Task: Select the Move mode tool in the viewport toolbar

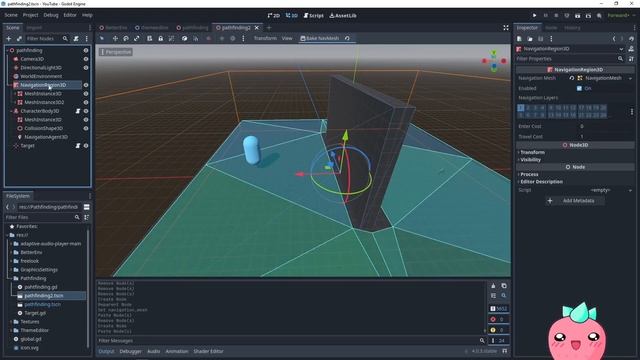Action: (x=115, y=38)
